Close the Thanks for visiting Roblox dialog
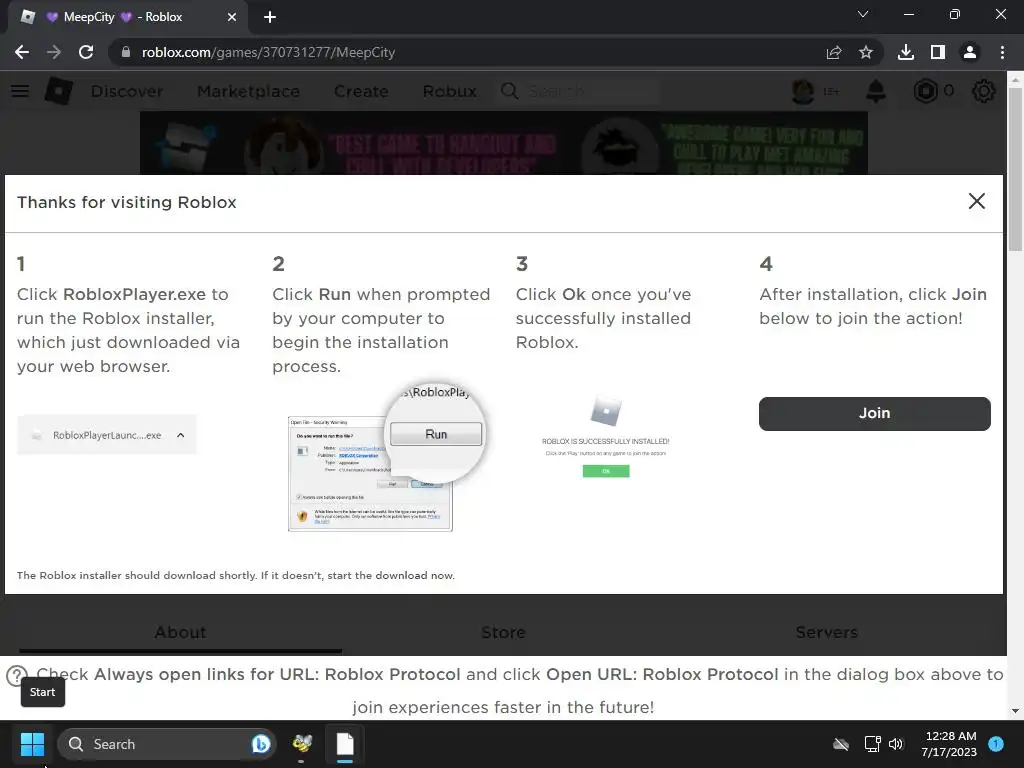 (976, 201)
